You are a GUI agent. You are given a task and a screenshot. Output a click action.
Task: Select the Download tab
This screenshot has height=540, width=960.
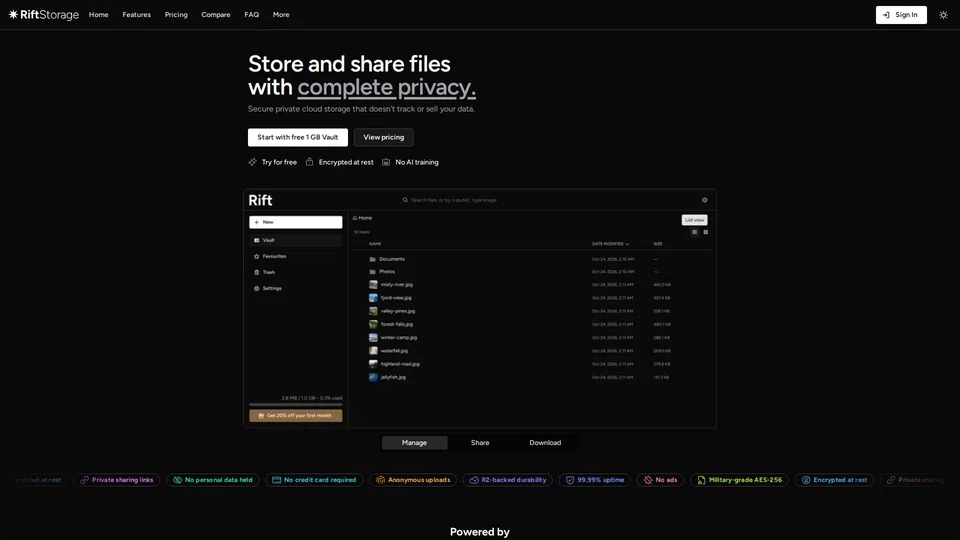[545, 443]
